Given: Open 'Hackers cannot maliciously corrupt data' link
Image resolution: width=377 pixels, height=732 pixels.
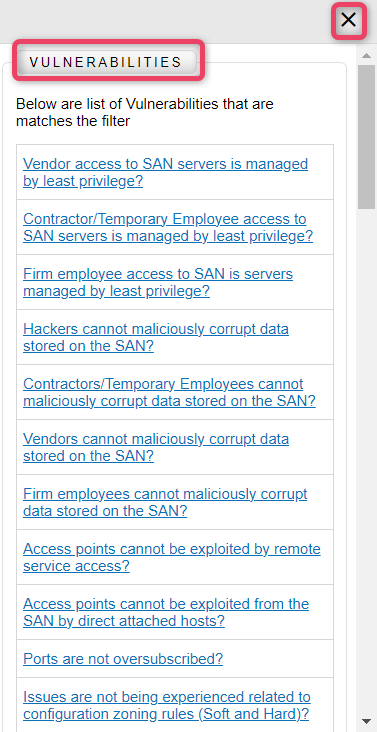Looking at the screenshot, I should click(156, 338).
